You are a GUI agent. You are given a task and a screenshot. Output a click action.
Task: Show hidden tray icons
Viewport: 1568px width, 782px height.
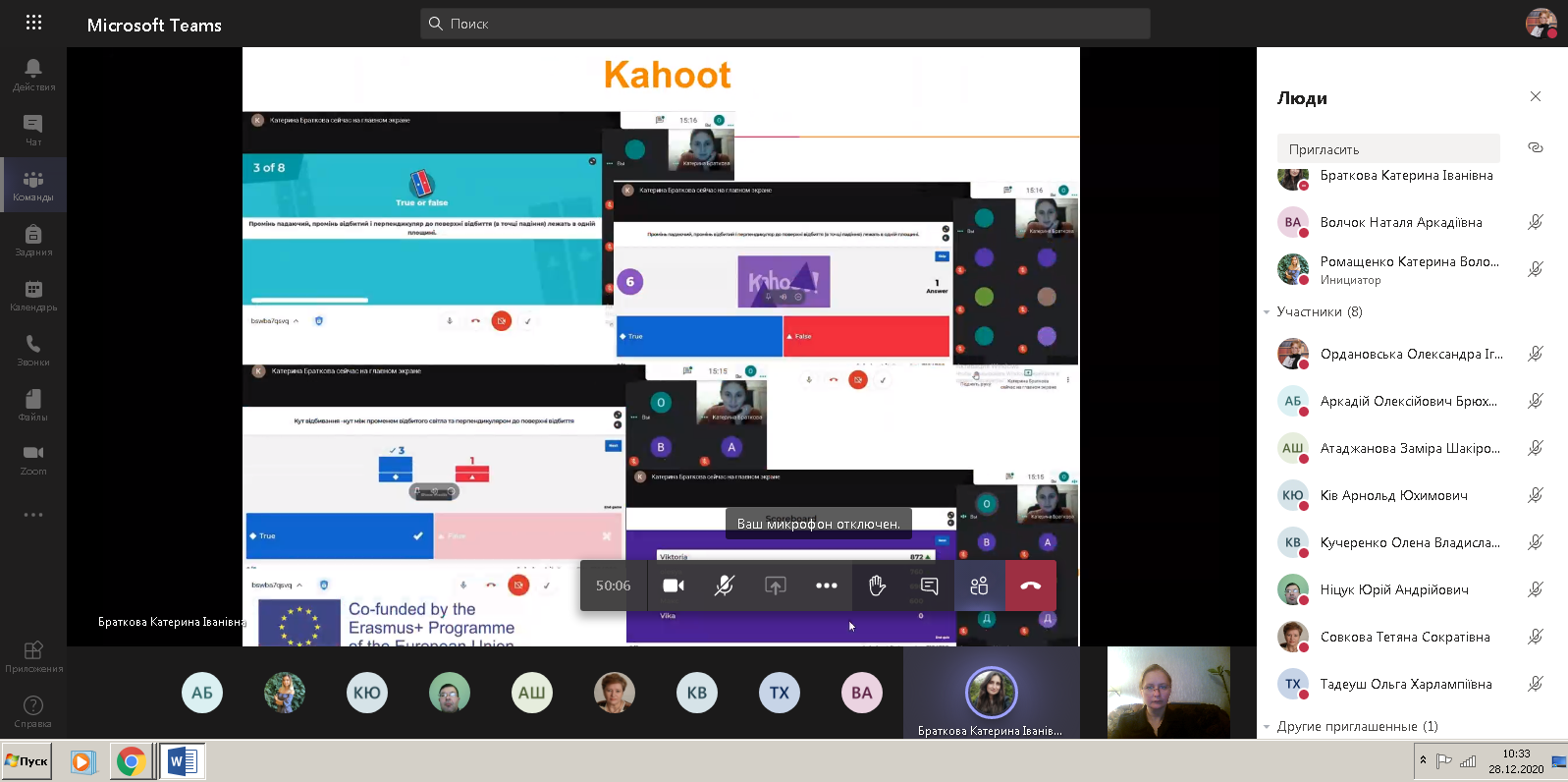point(1423,760)
